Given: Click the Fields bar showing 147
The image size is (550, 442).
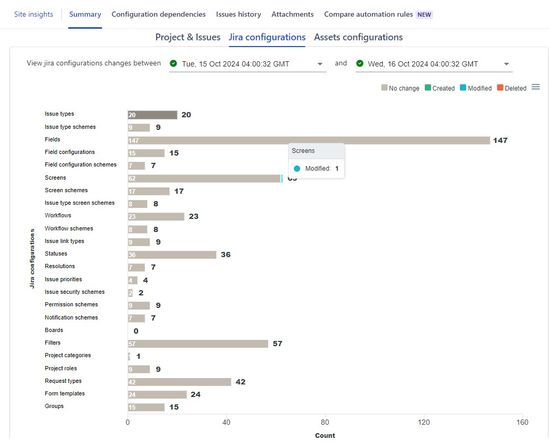Looking at the screenshot, I should point(309,140).
